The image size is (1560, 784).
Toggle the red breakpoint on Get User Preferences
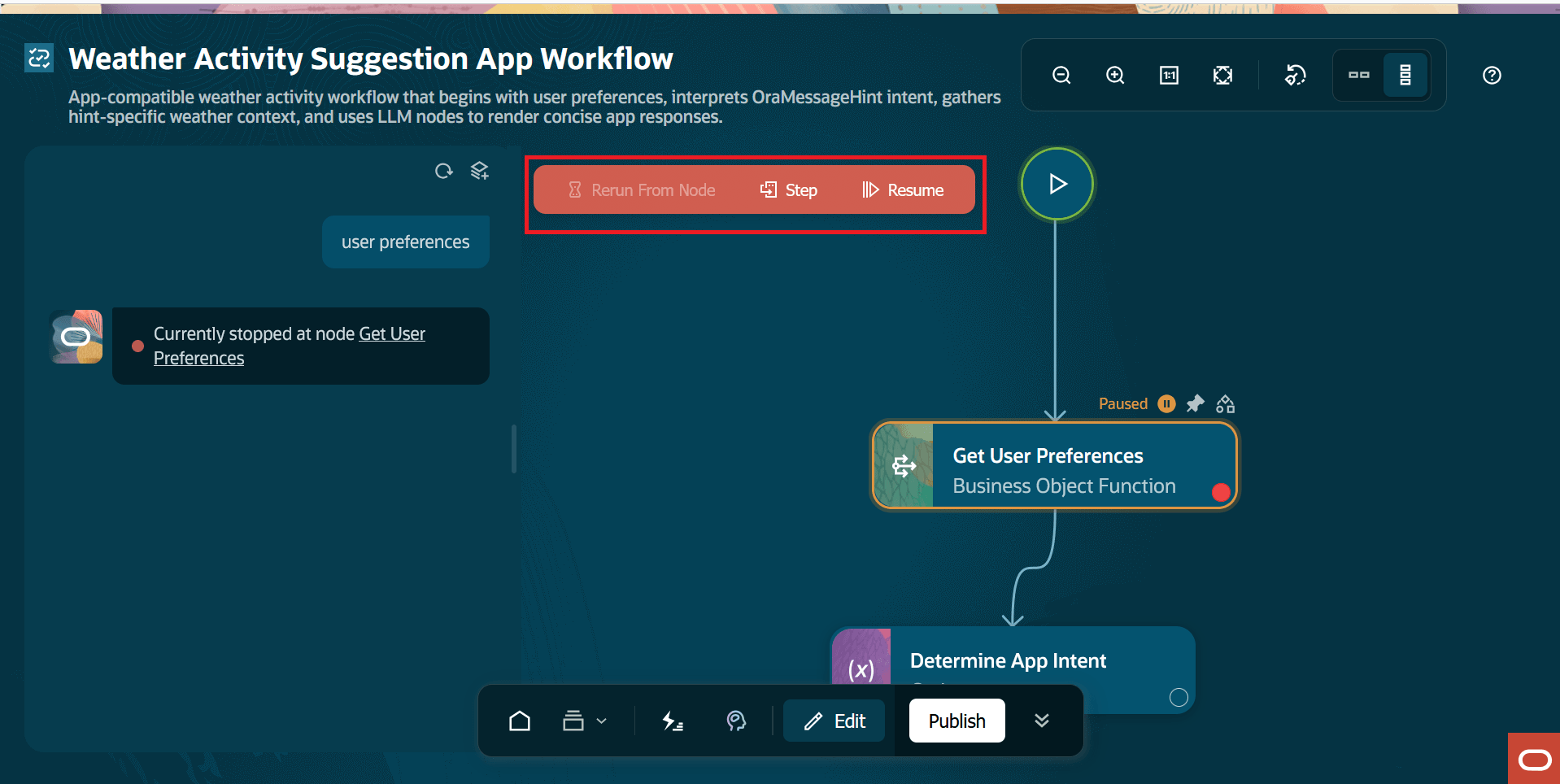(x=1221, y=492)
